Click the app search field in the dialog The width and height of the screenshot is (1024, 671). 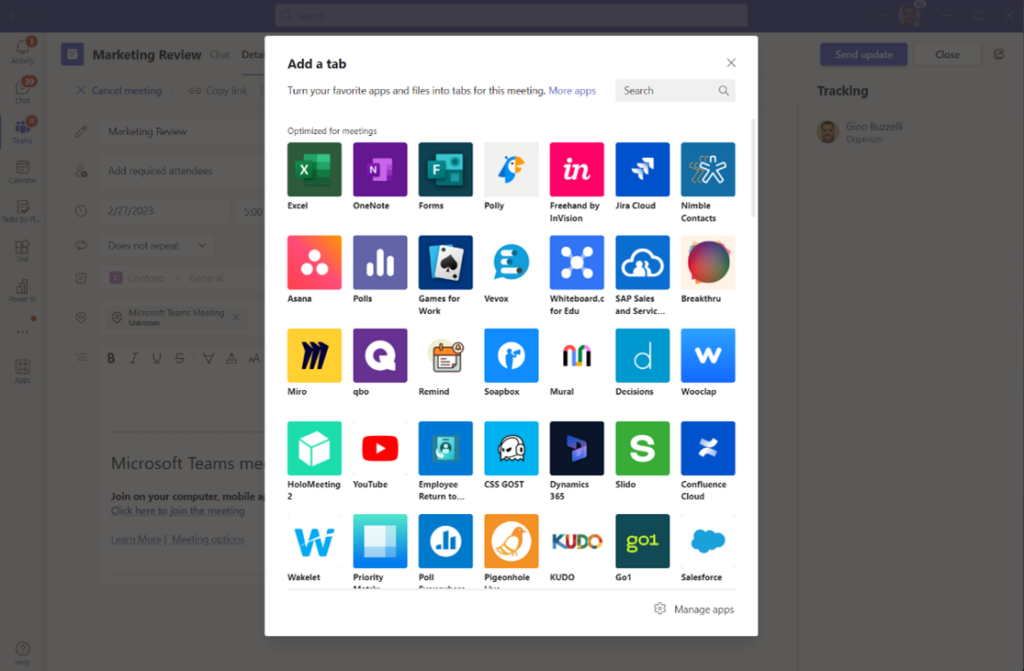668,90
